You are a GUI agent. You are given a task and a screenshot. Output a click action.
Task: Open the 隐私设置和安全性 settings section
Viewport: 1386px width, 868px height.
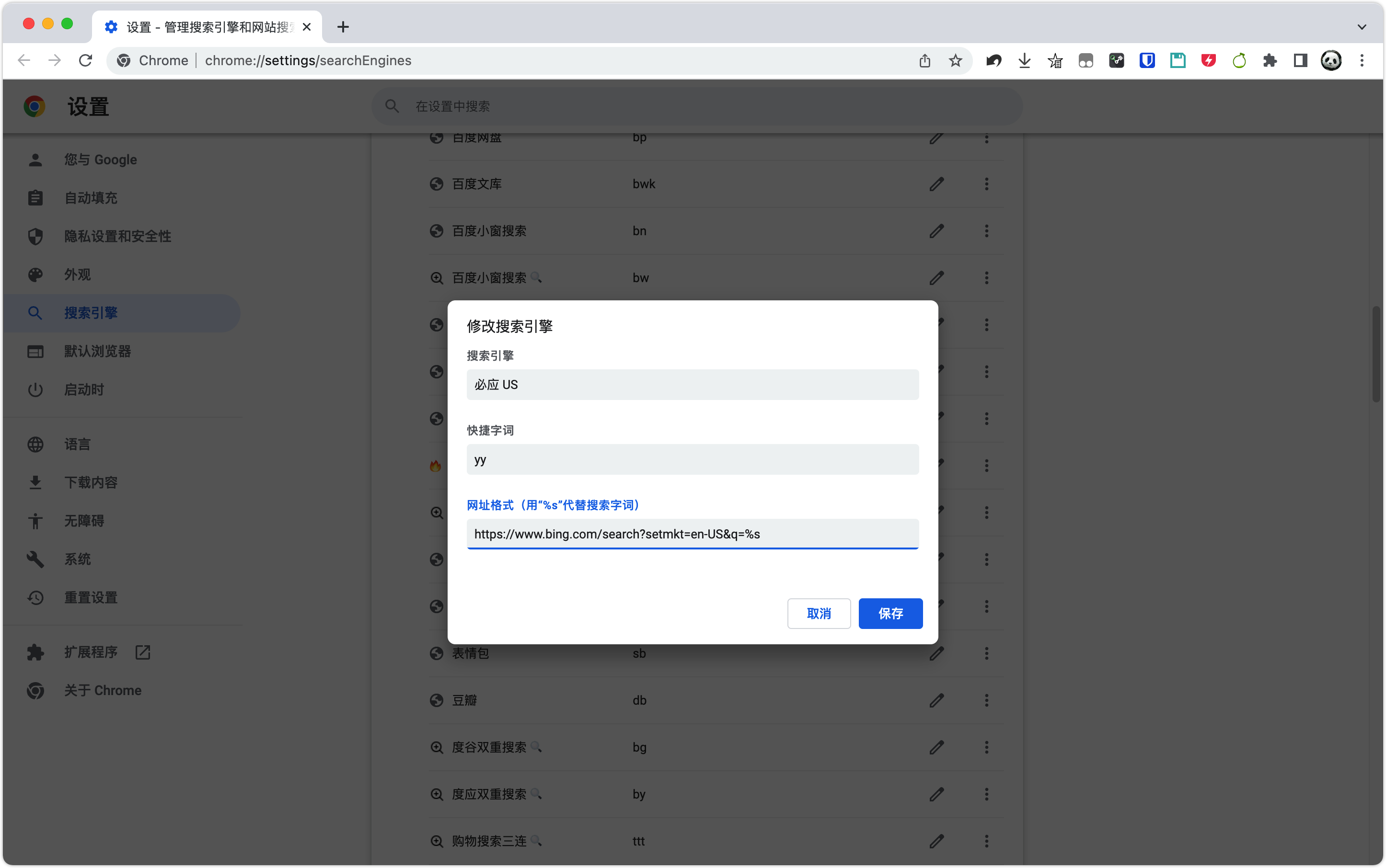tap(117, 236)
